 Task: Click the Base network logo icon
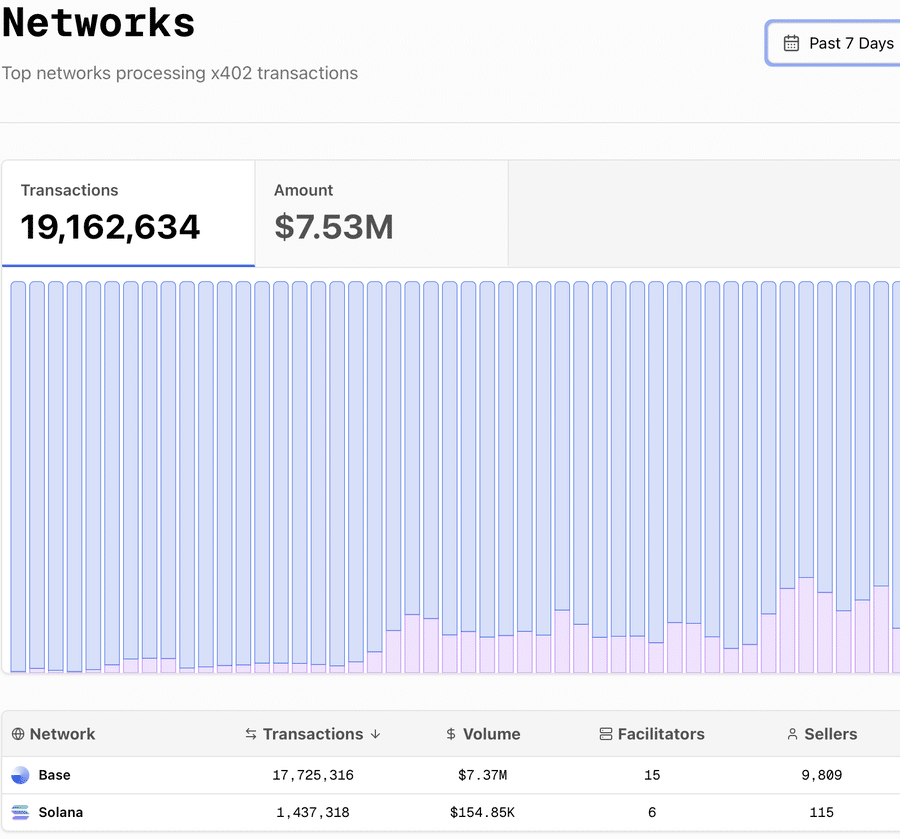[x=20, y=775]
